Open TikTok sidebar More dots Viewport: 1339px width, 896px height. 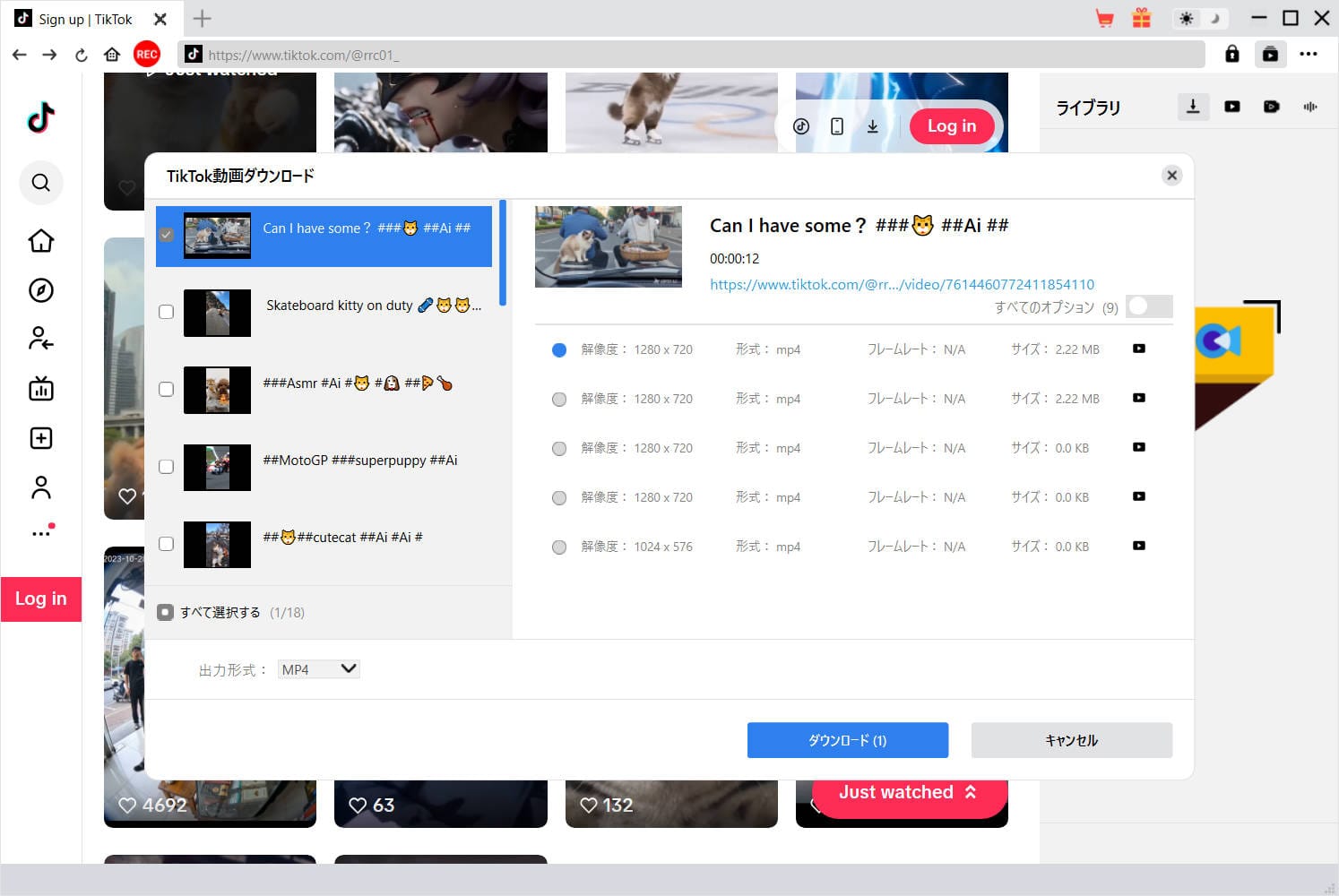43,531
